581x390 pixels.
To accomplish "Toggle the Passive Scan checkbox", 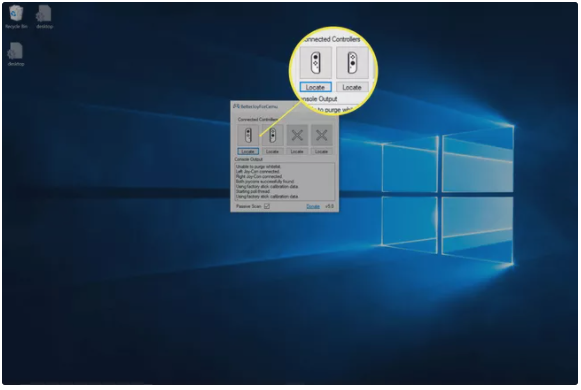I will [x=267, y=206].
